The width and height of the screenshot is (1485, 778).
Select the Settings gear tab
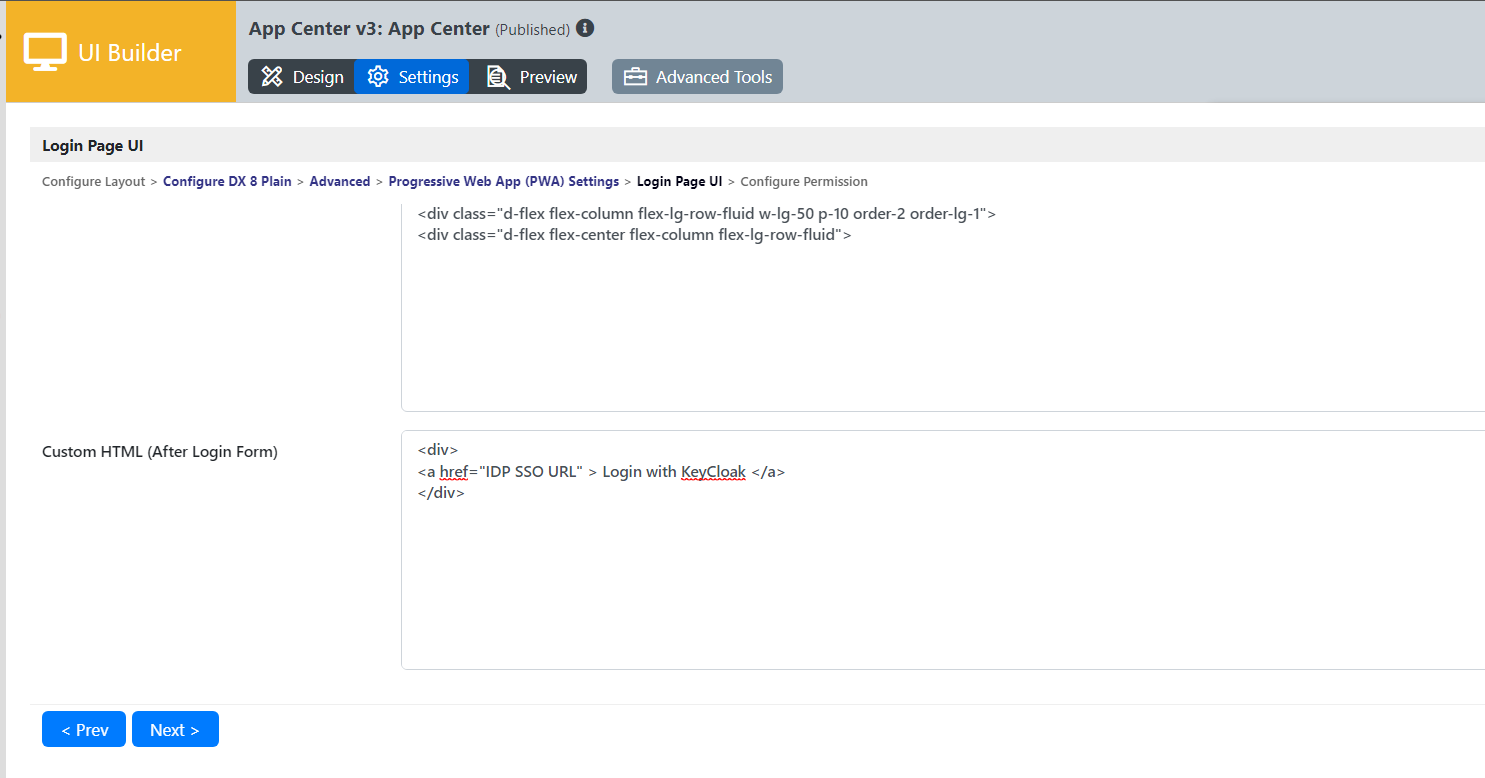tap(412, 77)
